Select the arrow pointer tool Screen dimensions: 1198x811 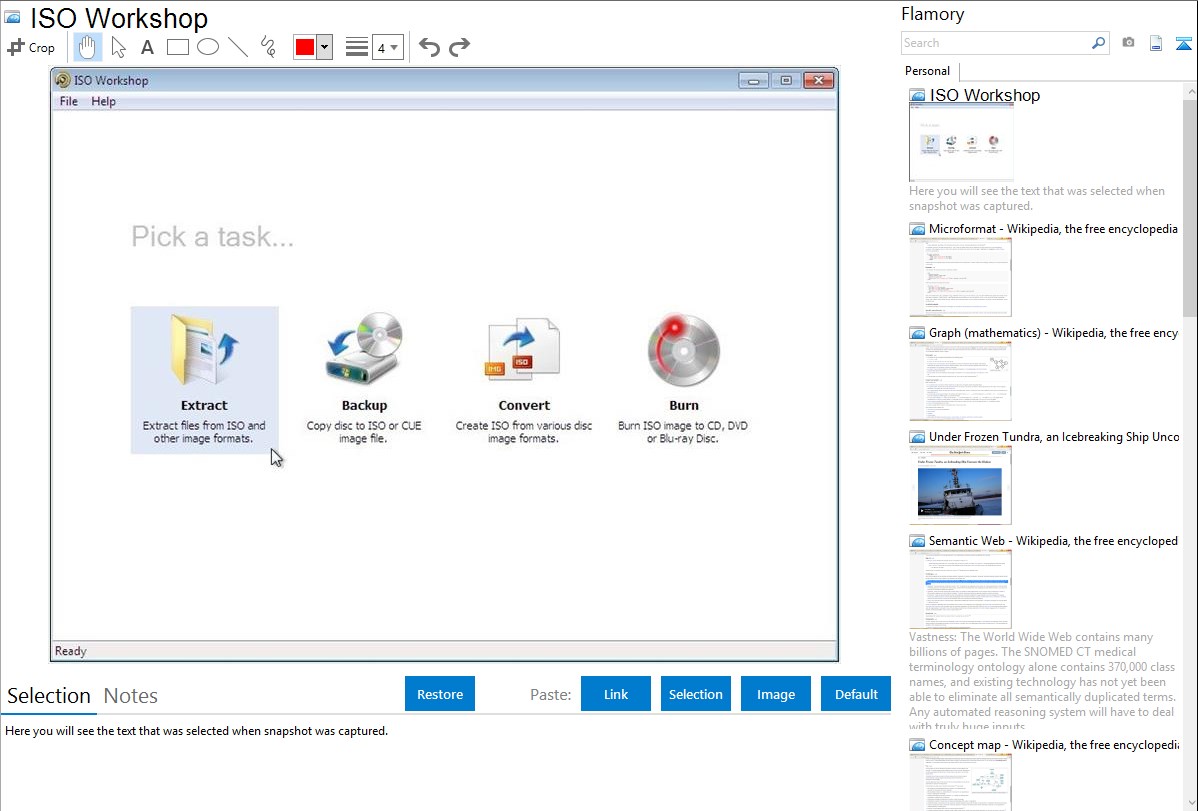pyautogui.click(x=118, y=47)
